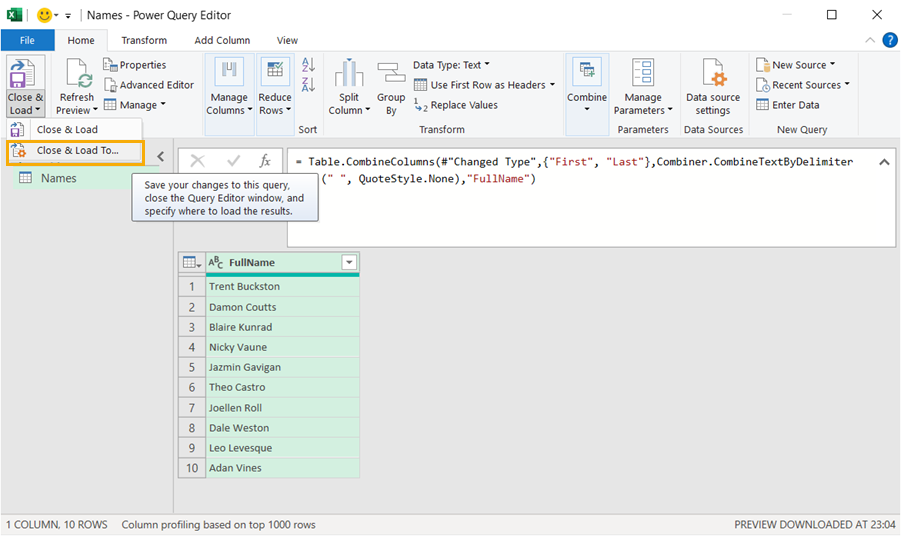Open the File tab

click(x=27, y=40)
